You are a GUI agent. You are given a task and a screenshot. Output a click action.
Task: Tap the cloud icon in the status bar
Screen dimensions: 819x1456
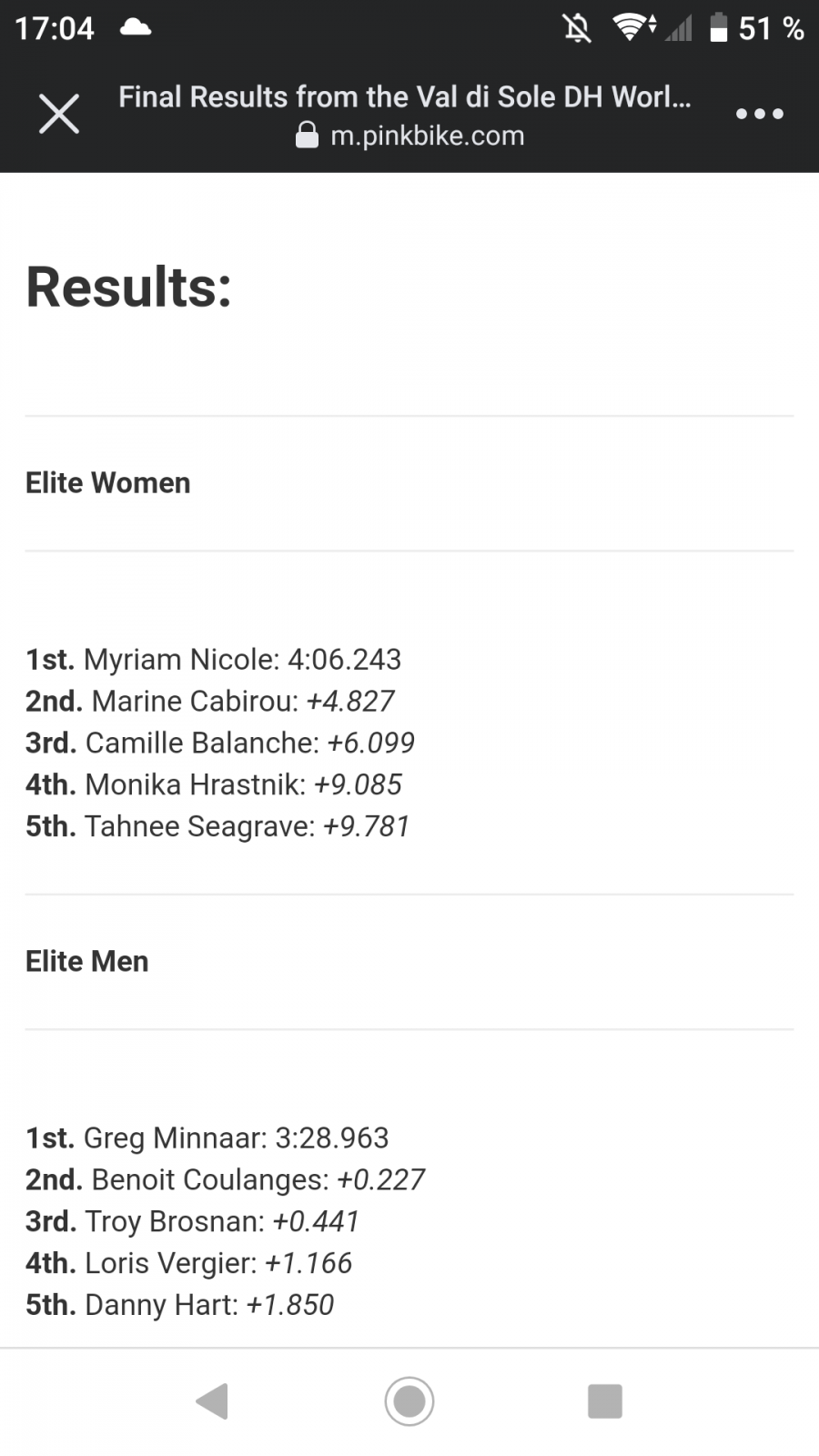(x=136, y=27)
